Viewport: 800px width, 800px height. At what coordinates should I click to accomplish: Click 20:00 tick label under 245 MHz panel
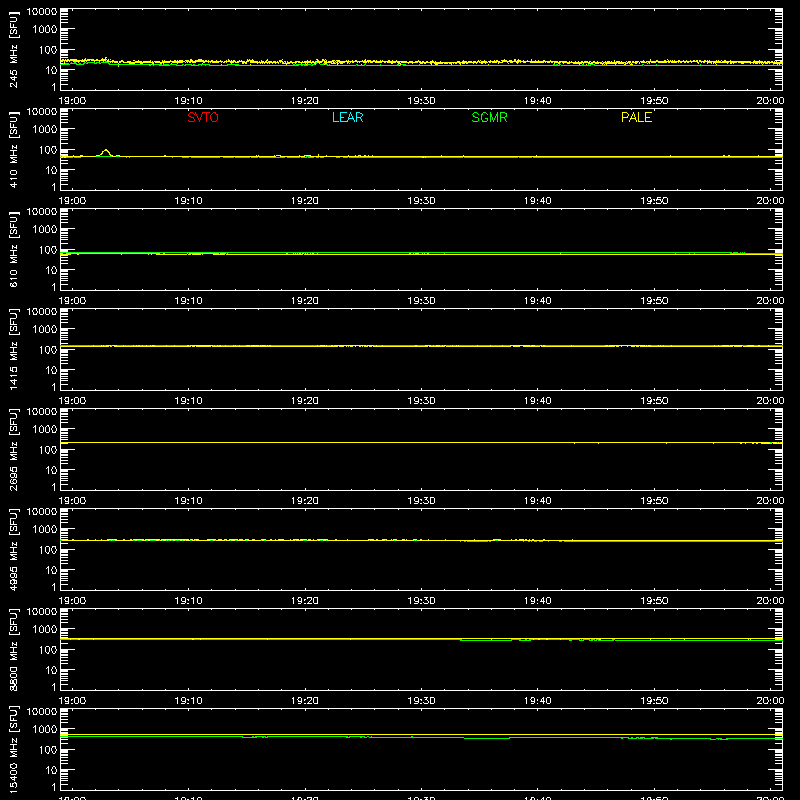coord(770,101)
